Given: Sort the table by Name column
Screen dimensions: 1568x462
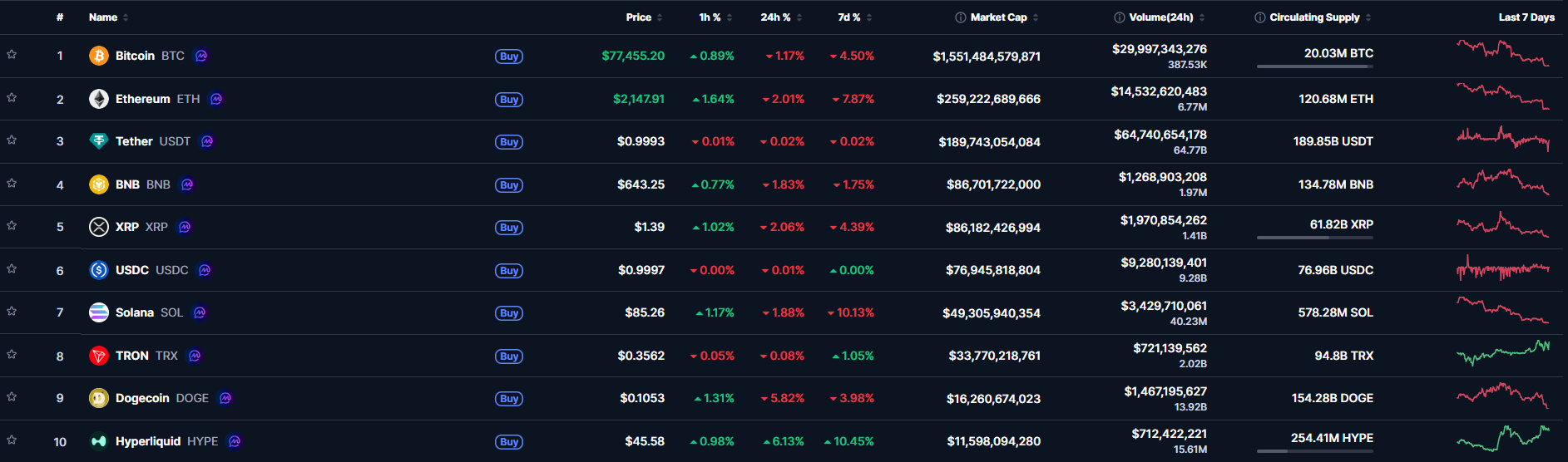Looking at the screenshot, I should point(108,17).
